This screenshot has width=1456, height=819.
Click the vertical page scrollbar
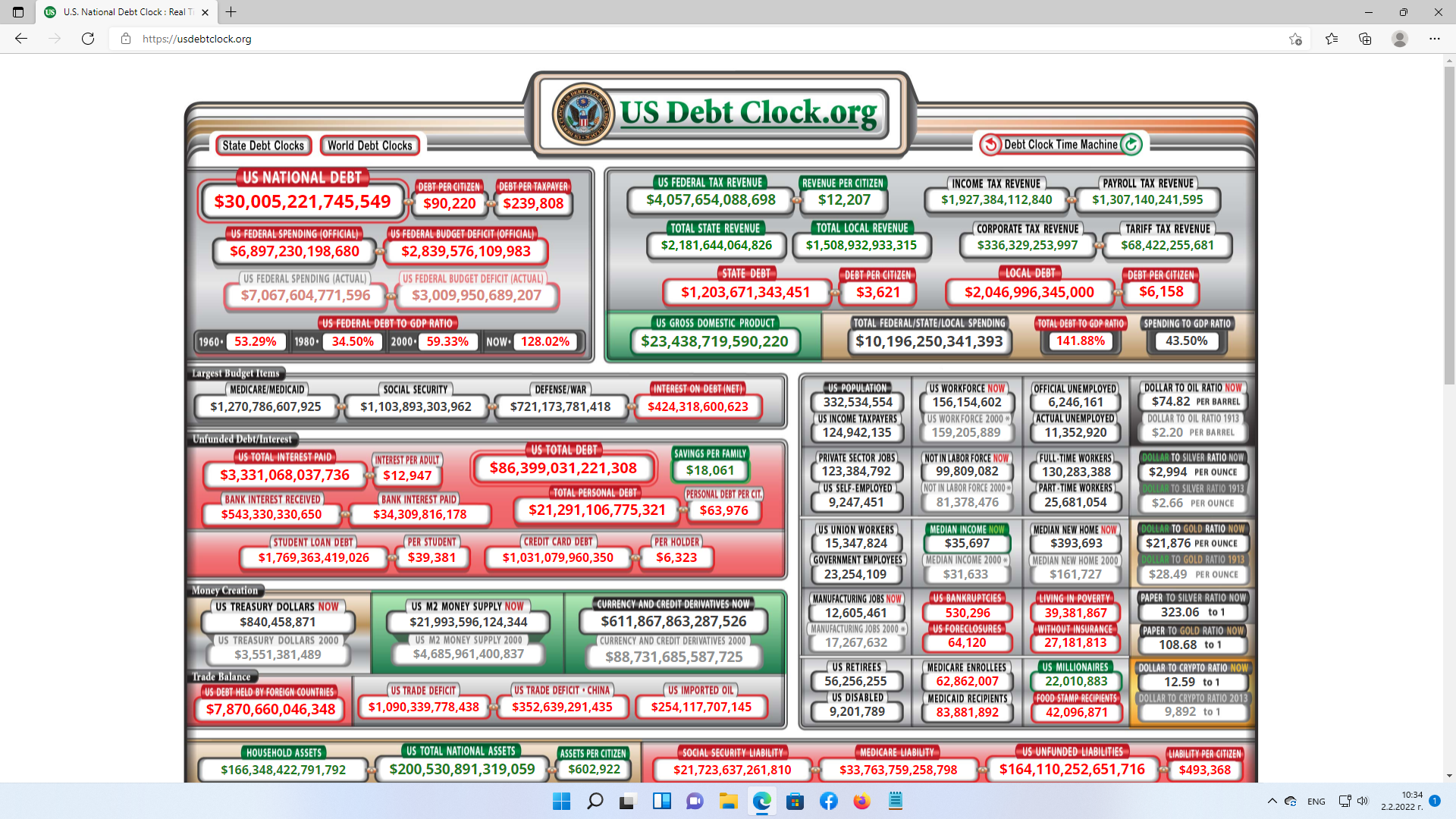[x=1449, y=417]
